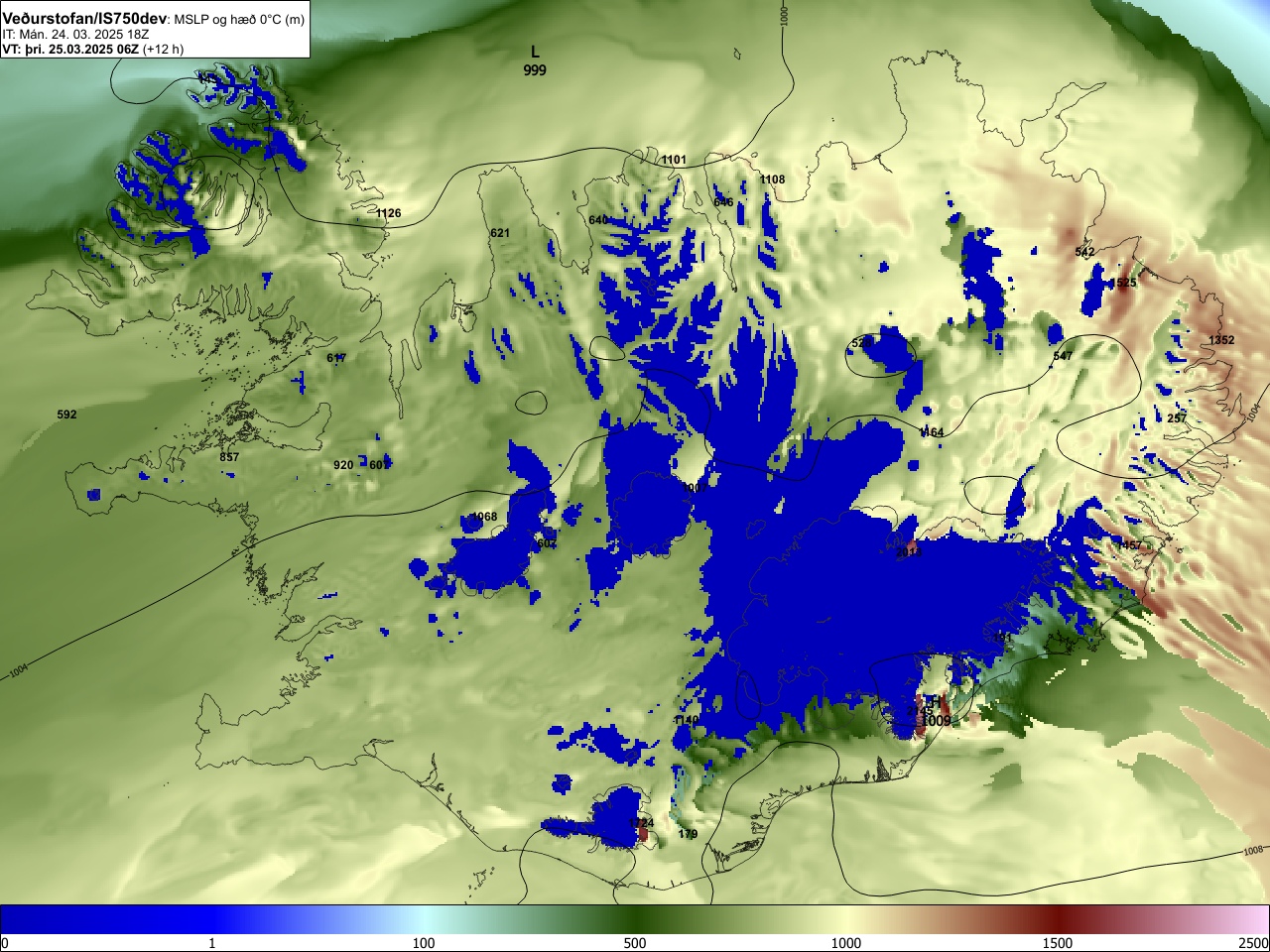This screenshot has width=1270, height=952.
Task: Pick the dark red band of the colour scale
Action: click(1058, 919)
